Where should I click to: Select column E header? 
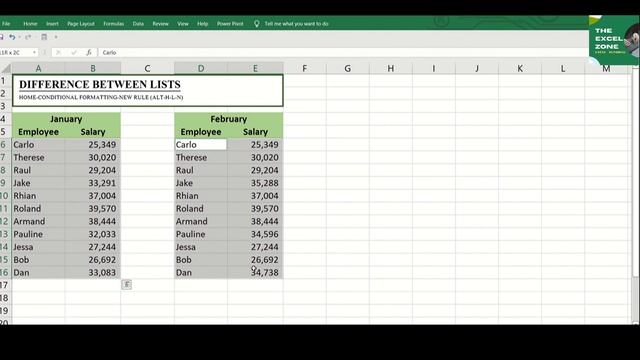(x=255, y=68)
